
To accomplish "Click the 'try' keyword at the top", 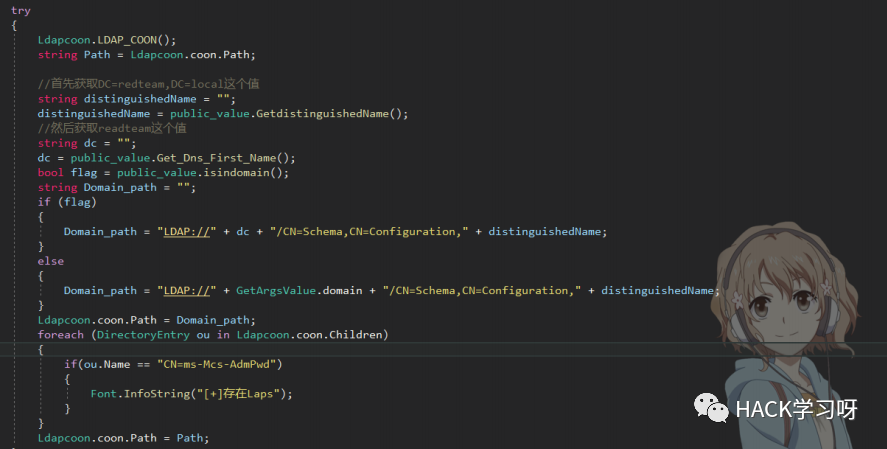I will click(x=21, y=11).
